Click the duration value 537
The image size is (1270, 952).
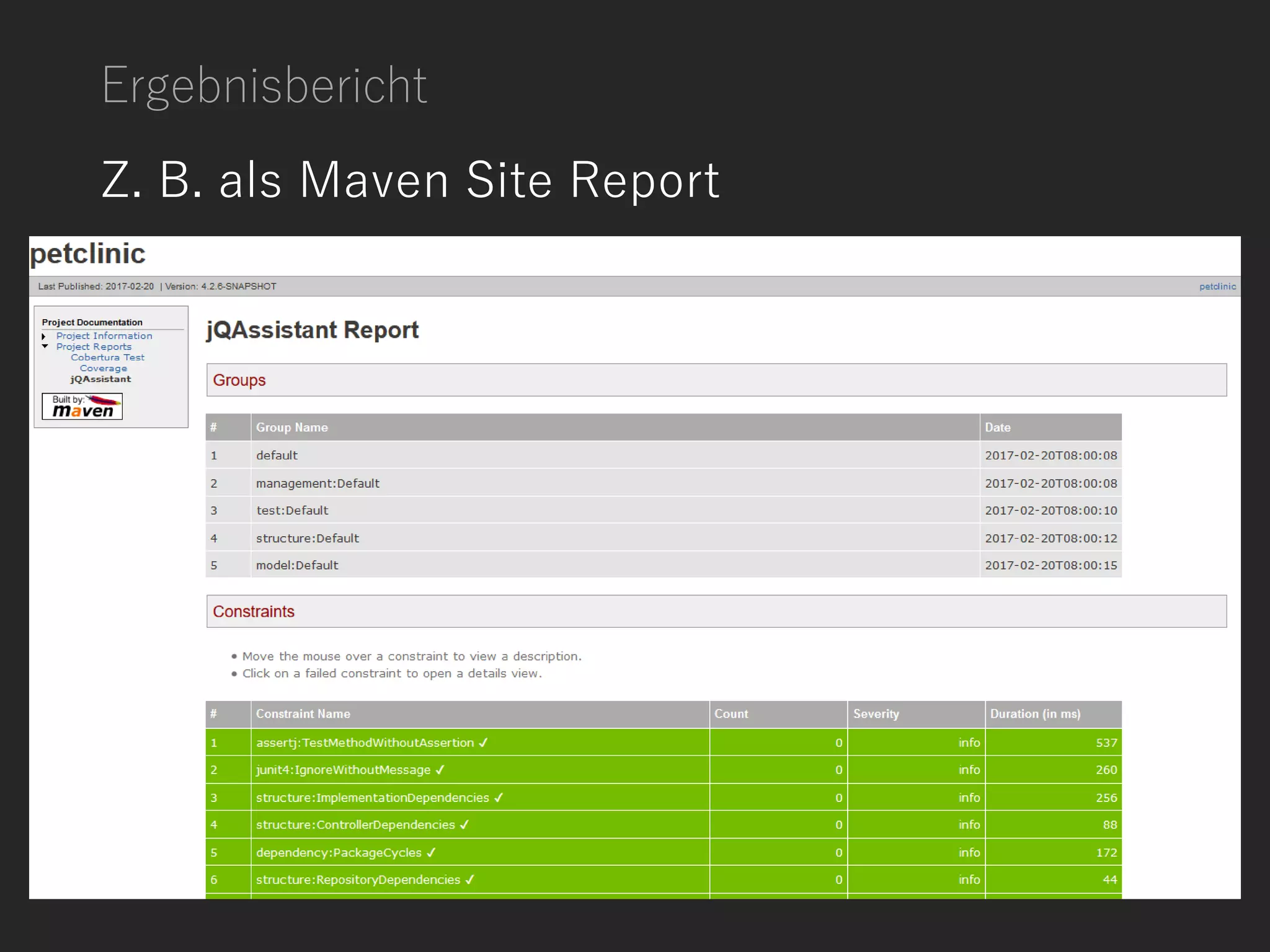coord(1106,743)
